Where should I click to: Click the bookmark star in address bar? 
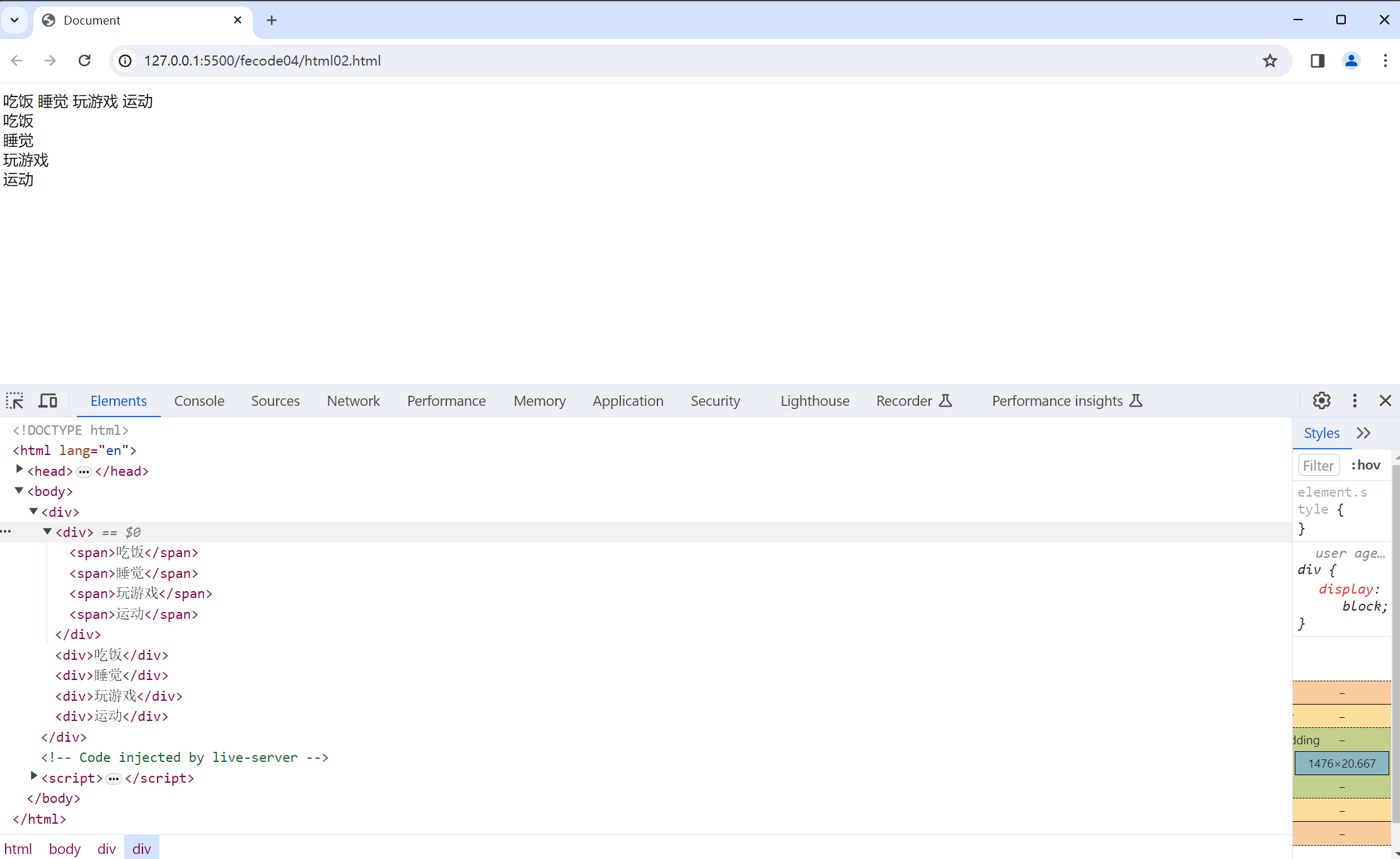[x=1270, y=61]
